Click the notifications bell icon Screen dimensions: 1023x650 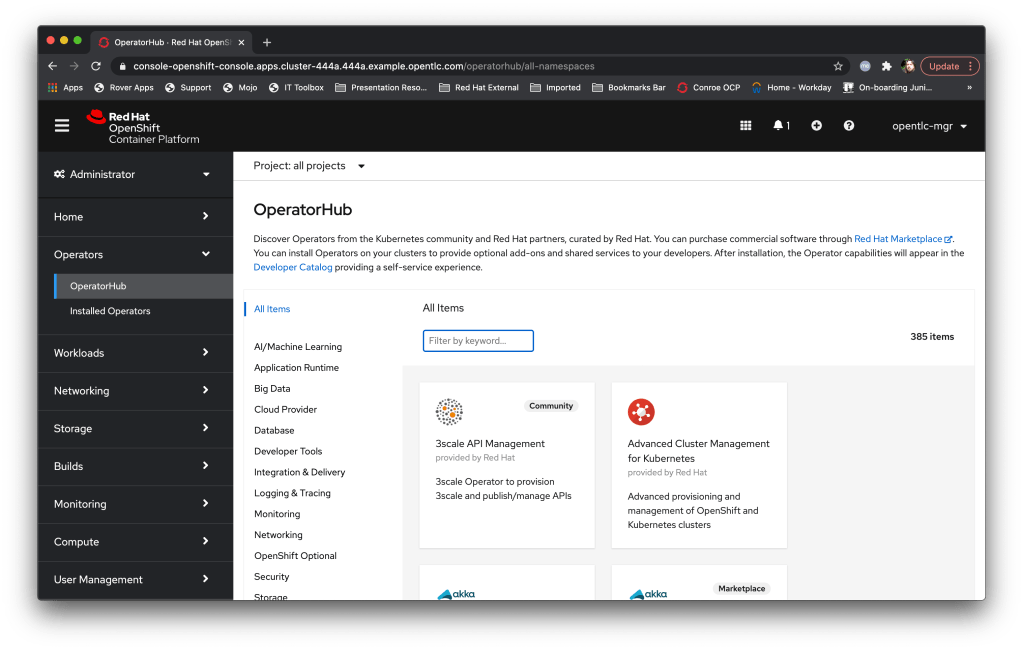(780, 126)
